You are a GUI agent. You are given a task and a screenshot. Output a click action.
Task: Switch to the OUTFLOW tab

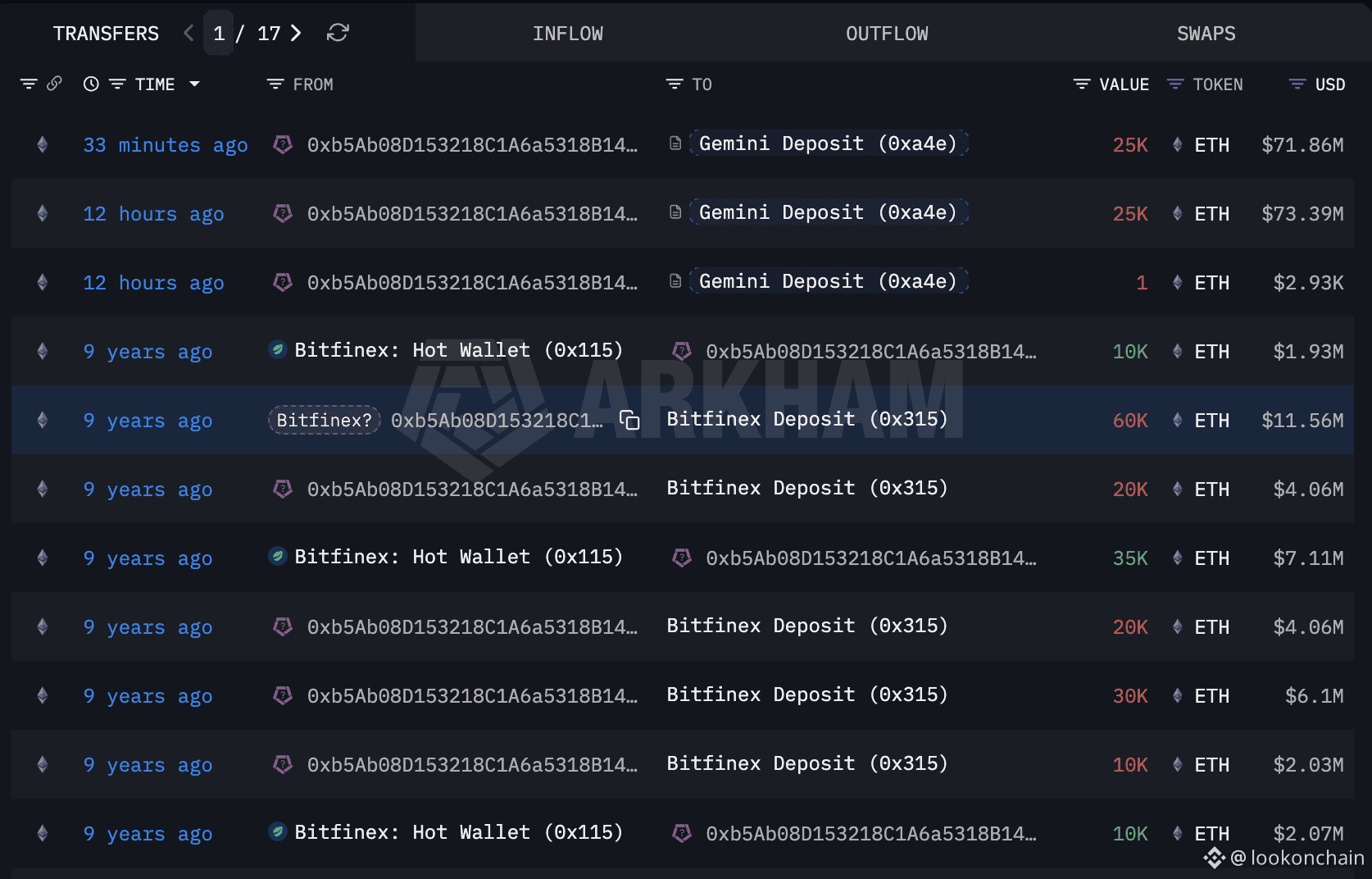point(886,33)
